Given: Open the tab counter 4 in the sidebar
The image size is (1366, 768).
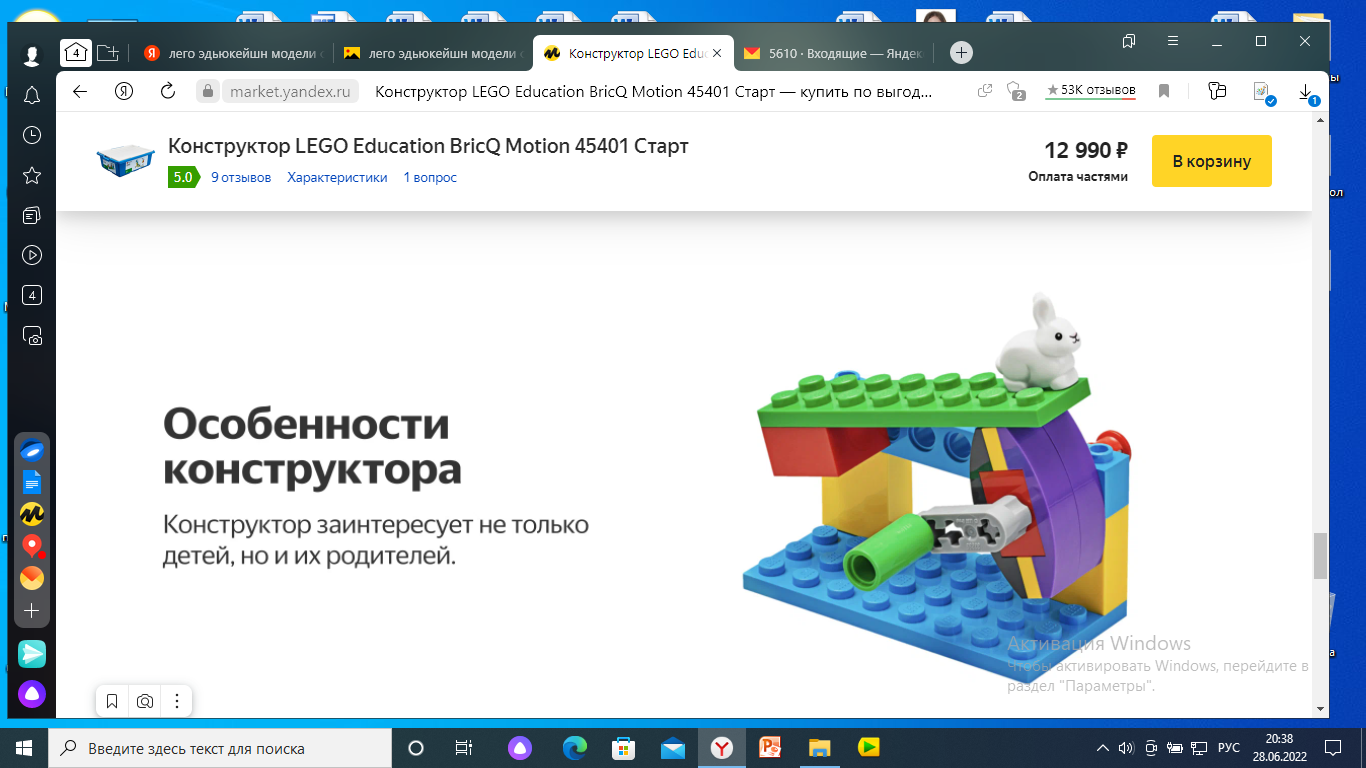Looking at the screenshot, I should pyautogui.click(x=32, y=295).
